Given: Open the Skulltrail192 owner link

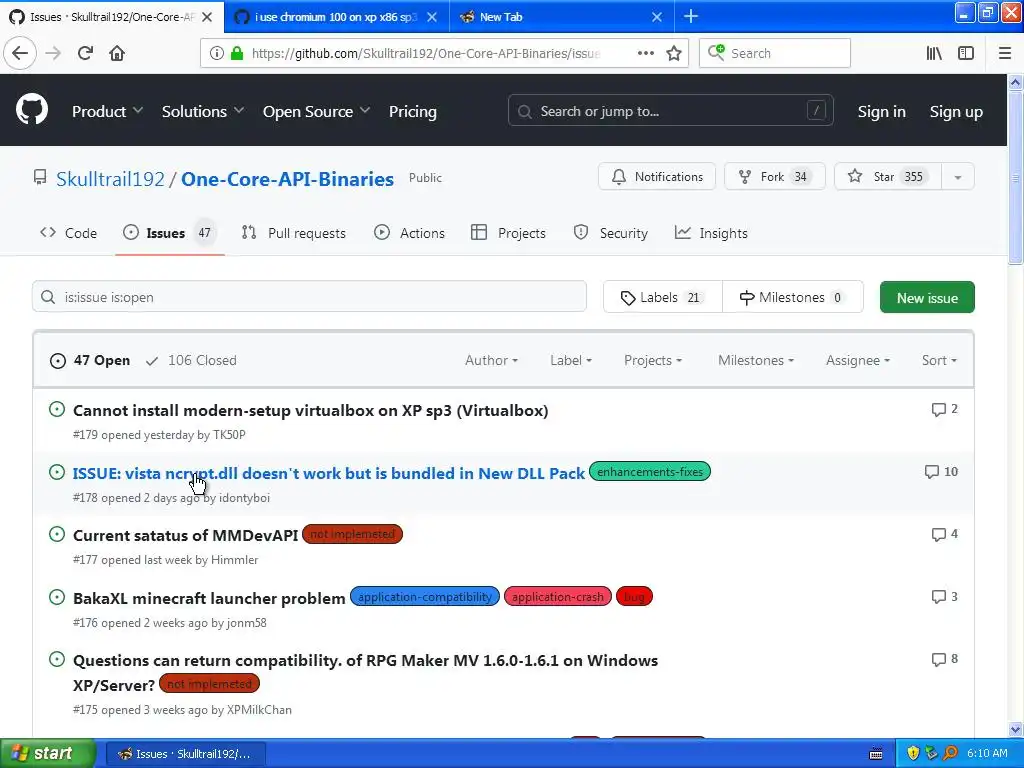Looking at the screenshot, I should click(110, 179).
